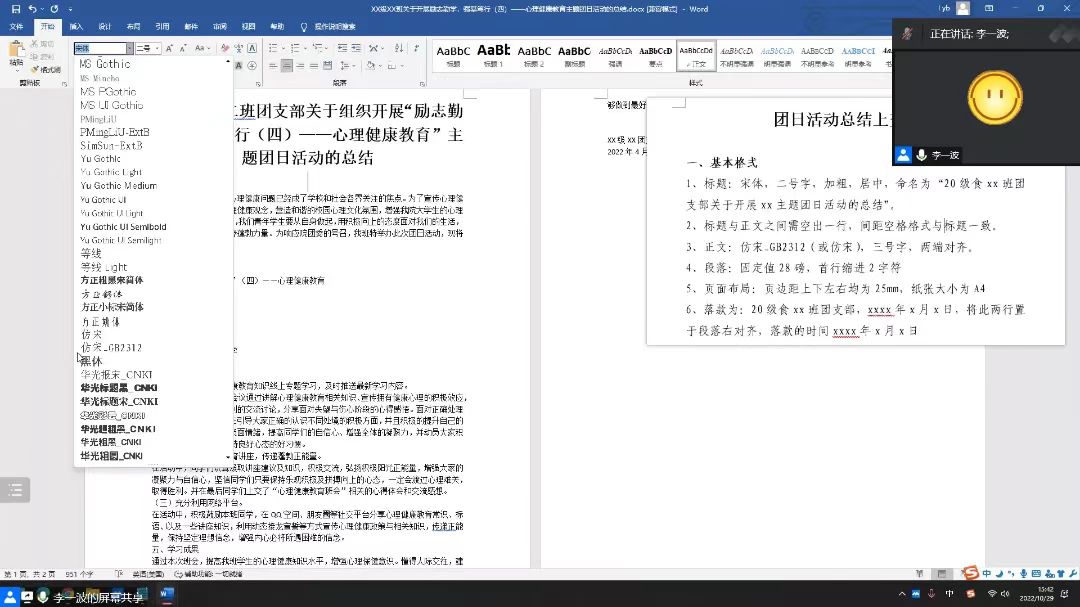This screenshot has height=607, width=1080.
Task: Click the Save icon in quick access toolbar
Action: (x=14, y=9)
